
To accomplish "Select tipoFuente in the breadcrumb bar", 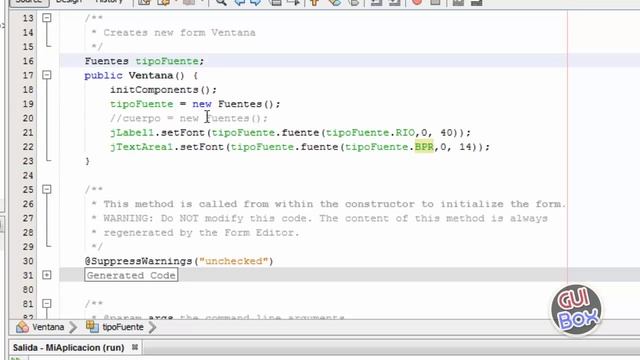I will [123, 327].
